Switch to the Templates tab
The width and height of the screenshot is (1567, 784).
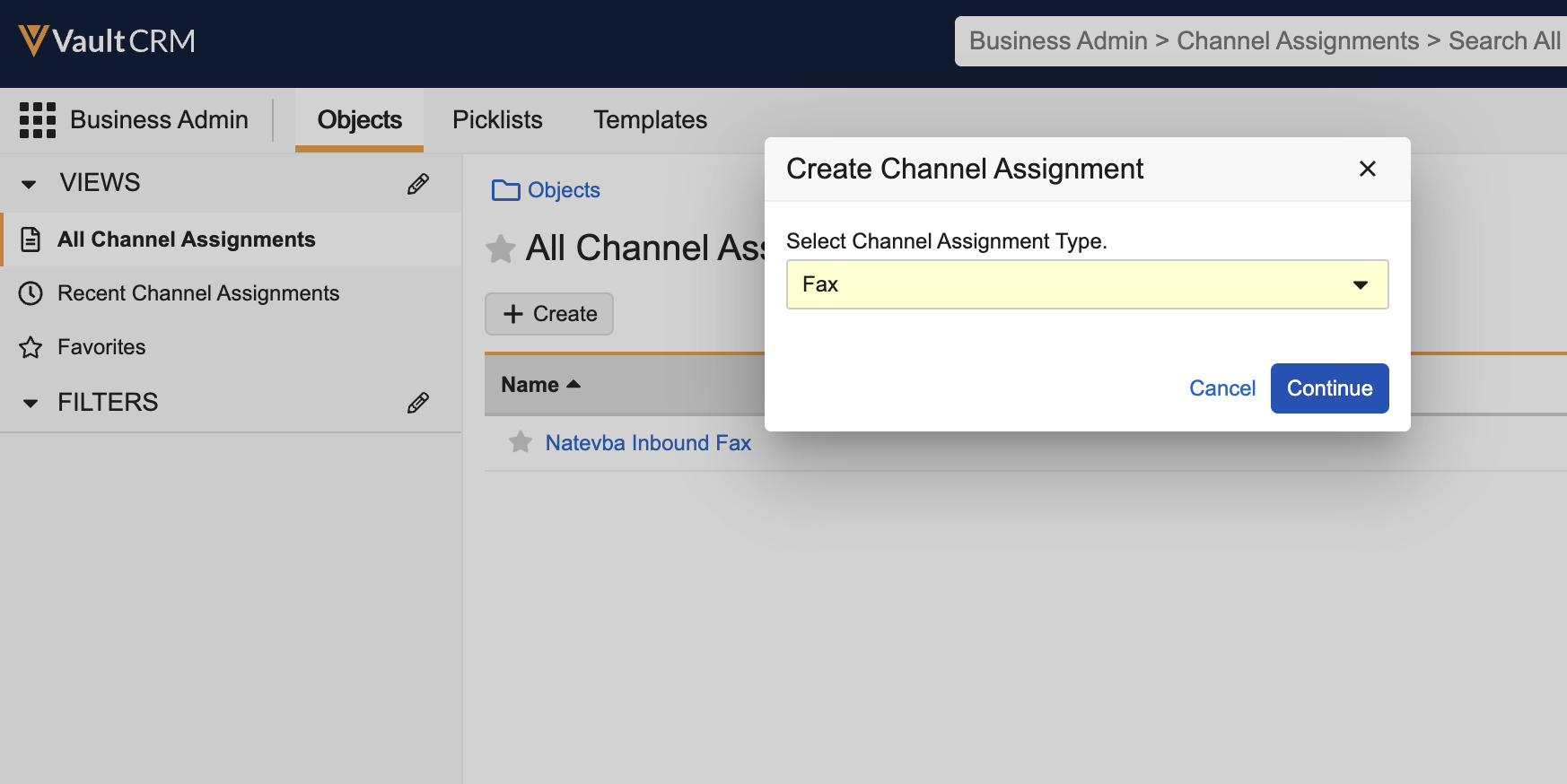coord(650,120)
